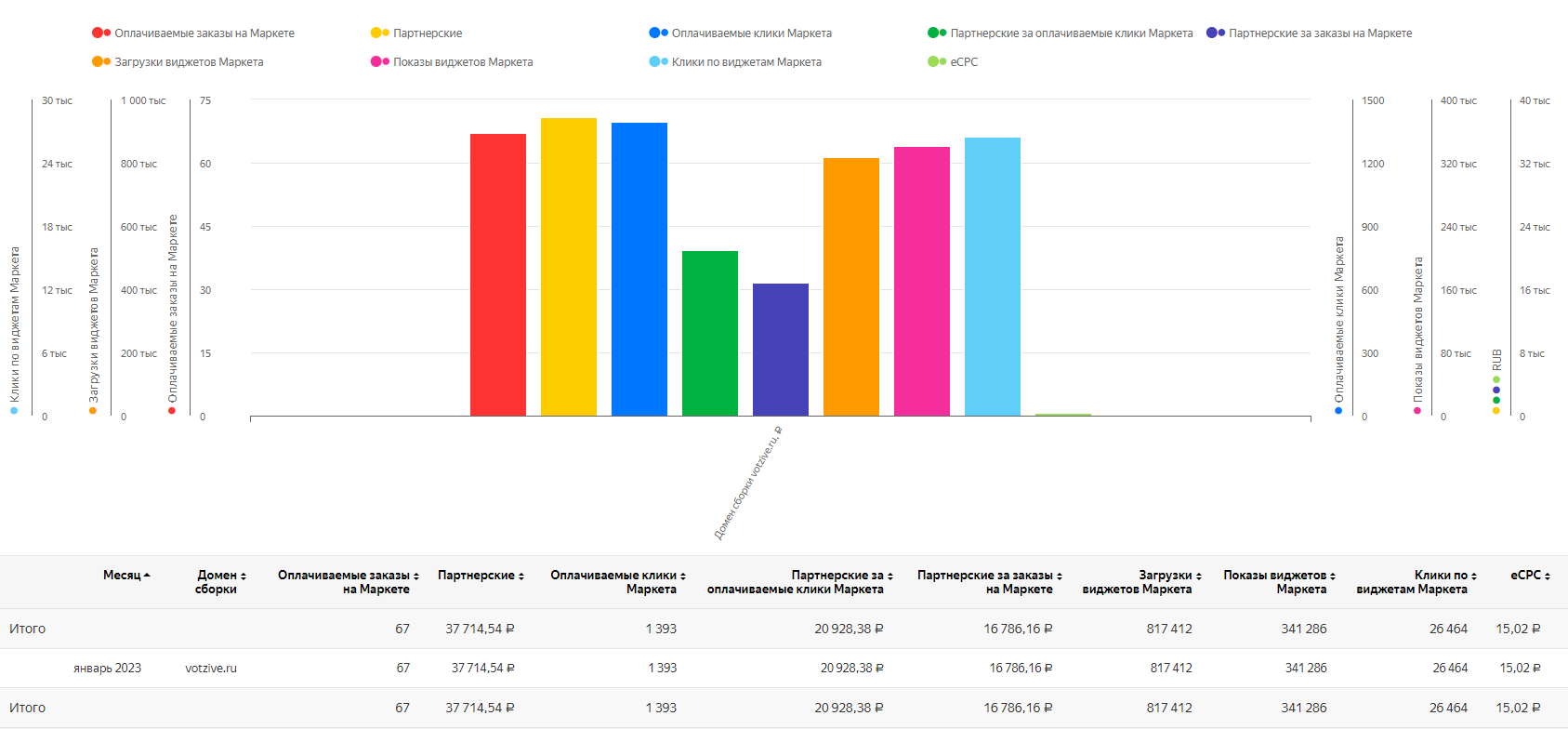Click the sort arrow beside Месяц header
Viewport: 1568px width, 729px height.
tap(147, 576)
